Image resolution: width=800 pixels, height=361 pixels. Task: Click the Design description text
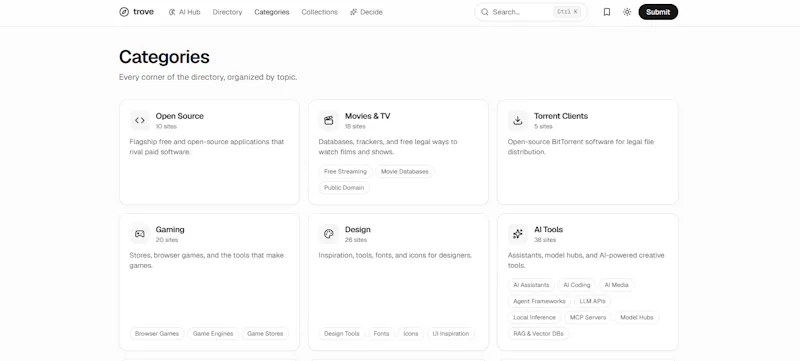click(x=395, y=255)
